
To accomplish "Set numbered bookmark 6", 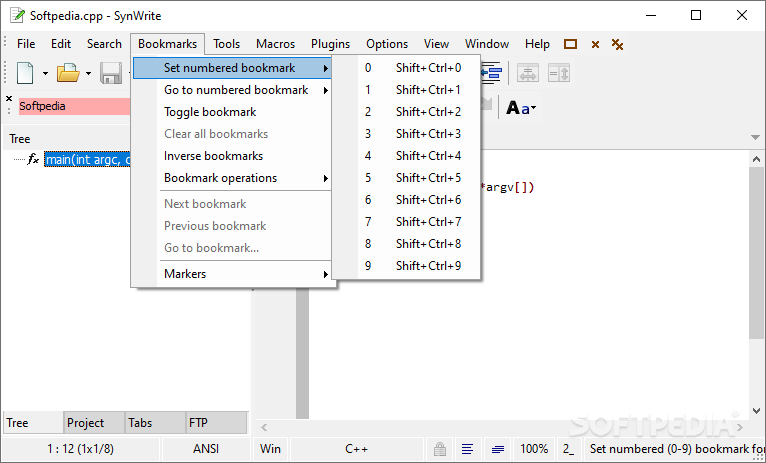I will [x=406, y=200].
